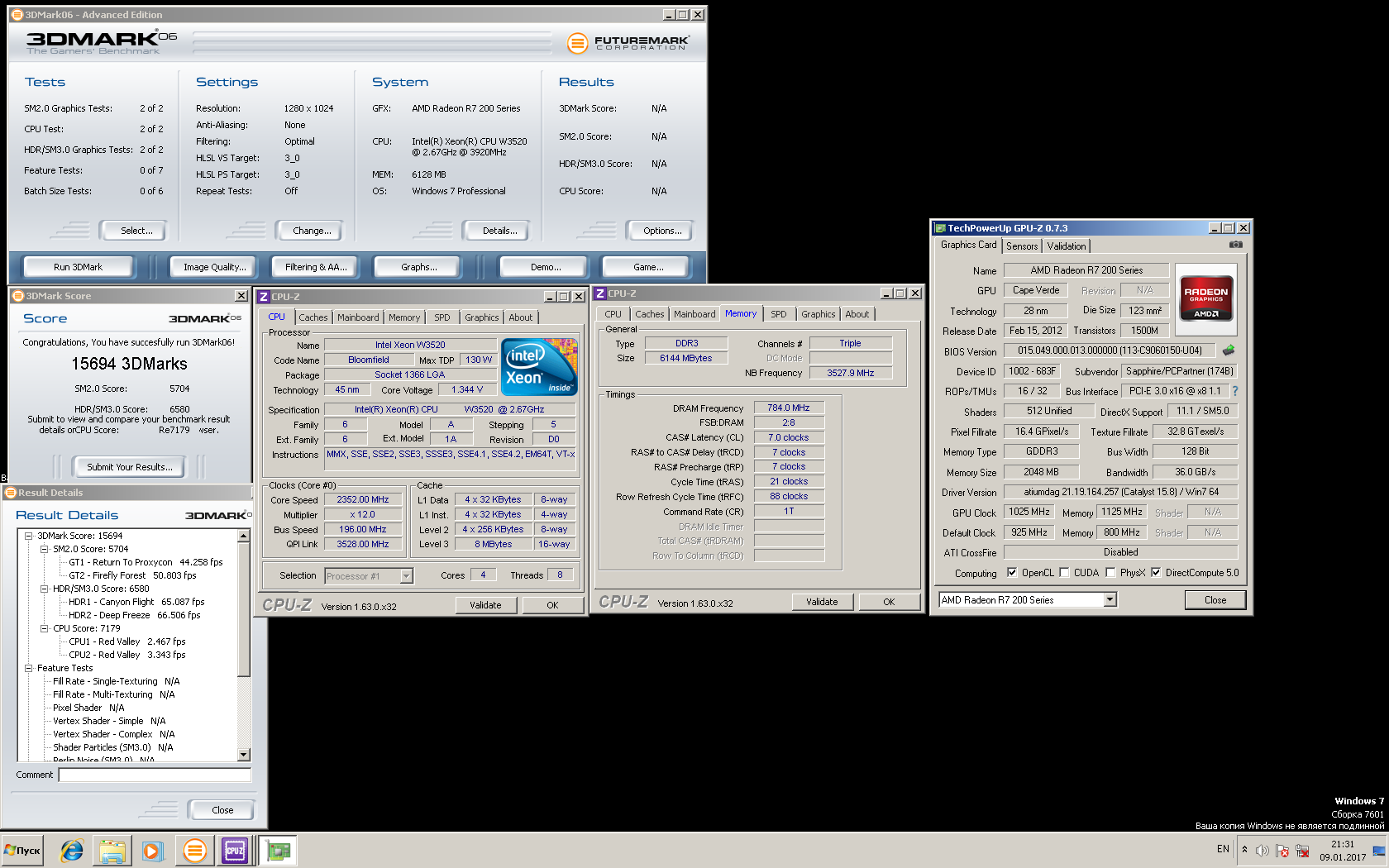Image resolution: width=1389 pixels, height=868 pixels.
Task: Click Image Quality... button
Action: pyautogui.click(x=215, y=267)
